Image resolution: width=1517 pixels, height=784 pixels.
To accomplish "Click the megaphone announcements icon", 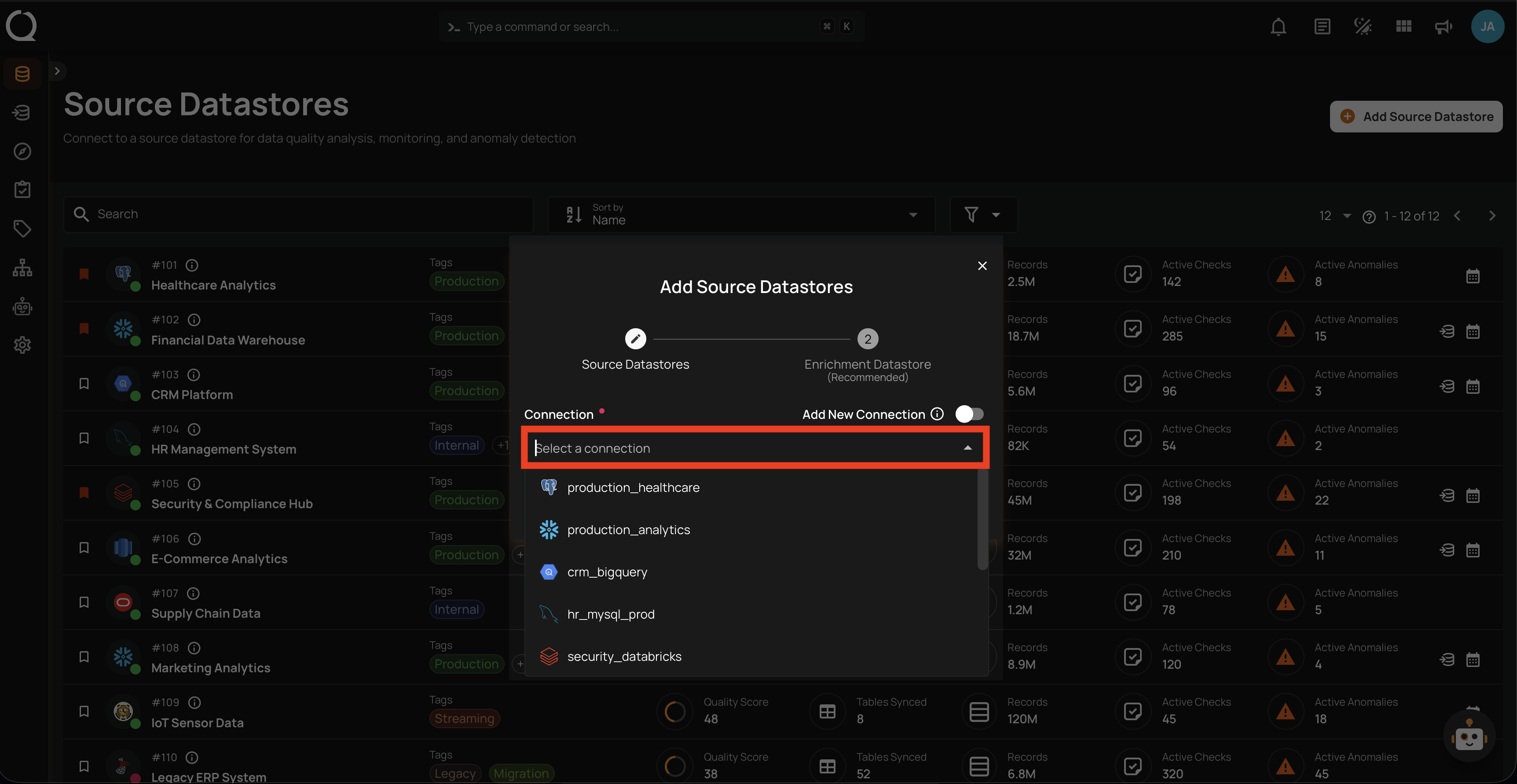I will point(1443,26).
